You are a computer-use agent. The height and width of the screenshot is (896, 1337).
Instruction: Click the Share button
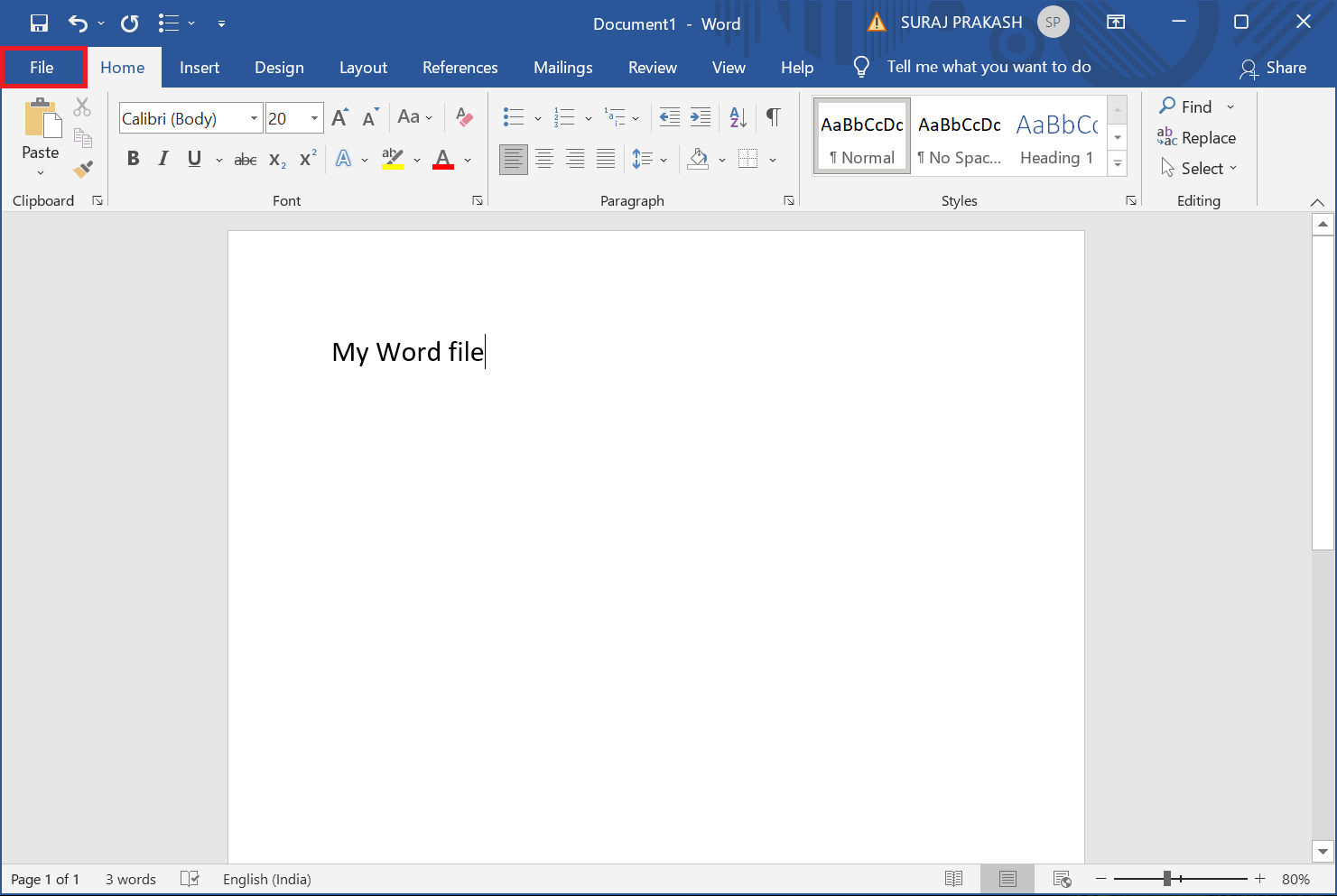pyautogui.click(x=1274, y=68)
